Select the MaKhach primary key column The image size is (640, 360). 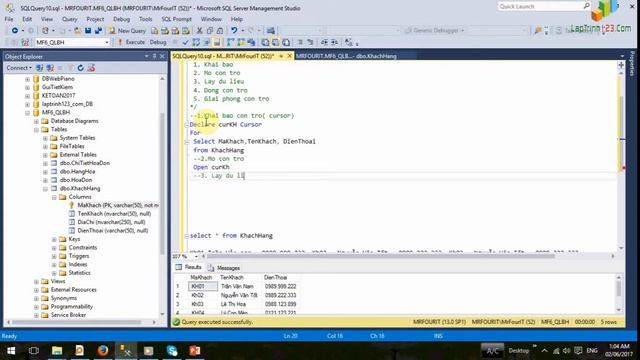[x=118, y=205]
